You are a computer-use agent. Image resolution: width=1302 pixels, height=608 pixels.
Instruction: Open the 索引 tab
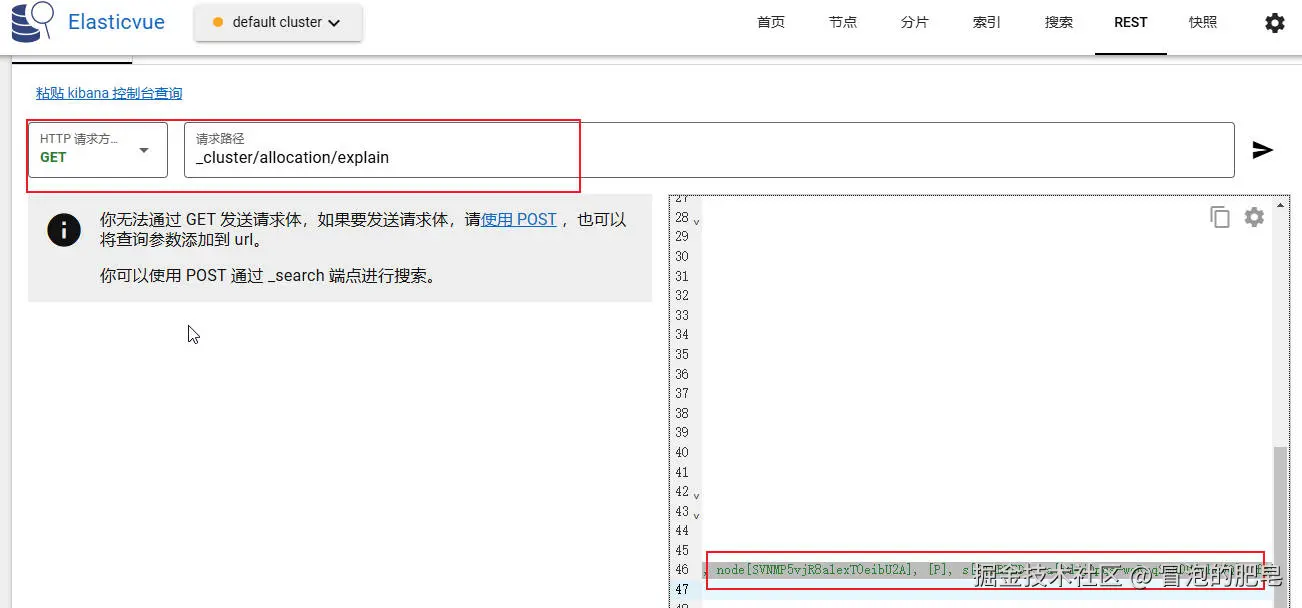point(986,22)
